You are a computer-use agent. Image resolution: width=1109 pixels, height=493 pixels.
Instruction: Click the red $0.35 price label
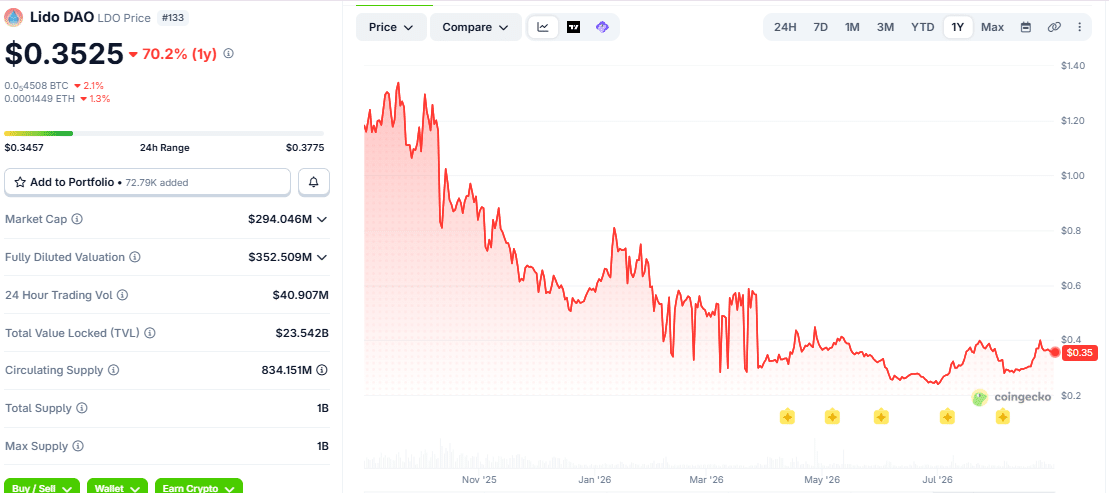[1080, 352]
